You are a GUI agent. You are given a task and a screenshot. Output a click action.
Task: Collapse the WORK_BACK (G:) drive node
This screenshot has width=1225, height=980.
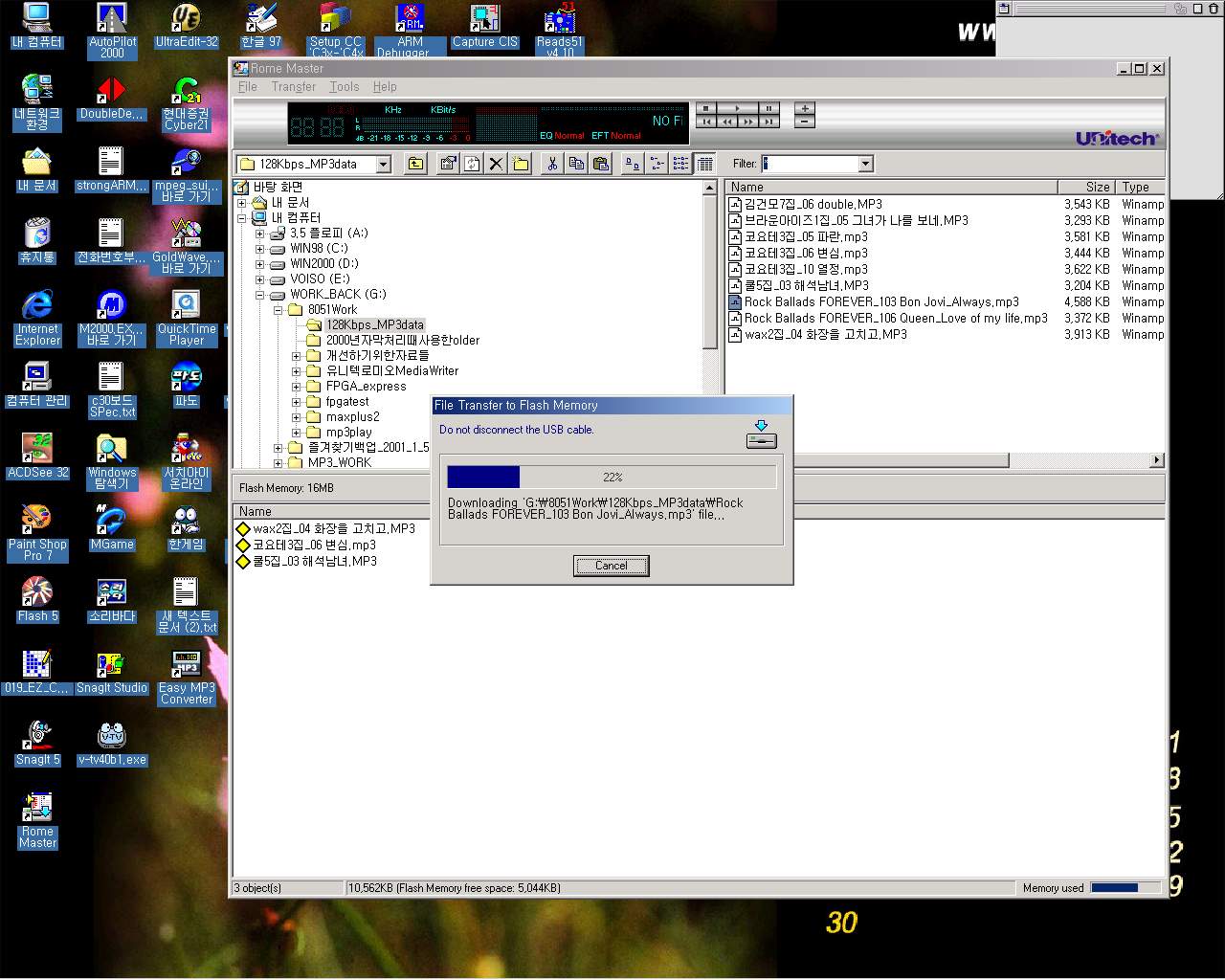[259, 295]
